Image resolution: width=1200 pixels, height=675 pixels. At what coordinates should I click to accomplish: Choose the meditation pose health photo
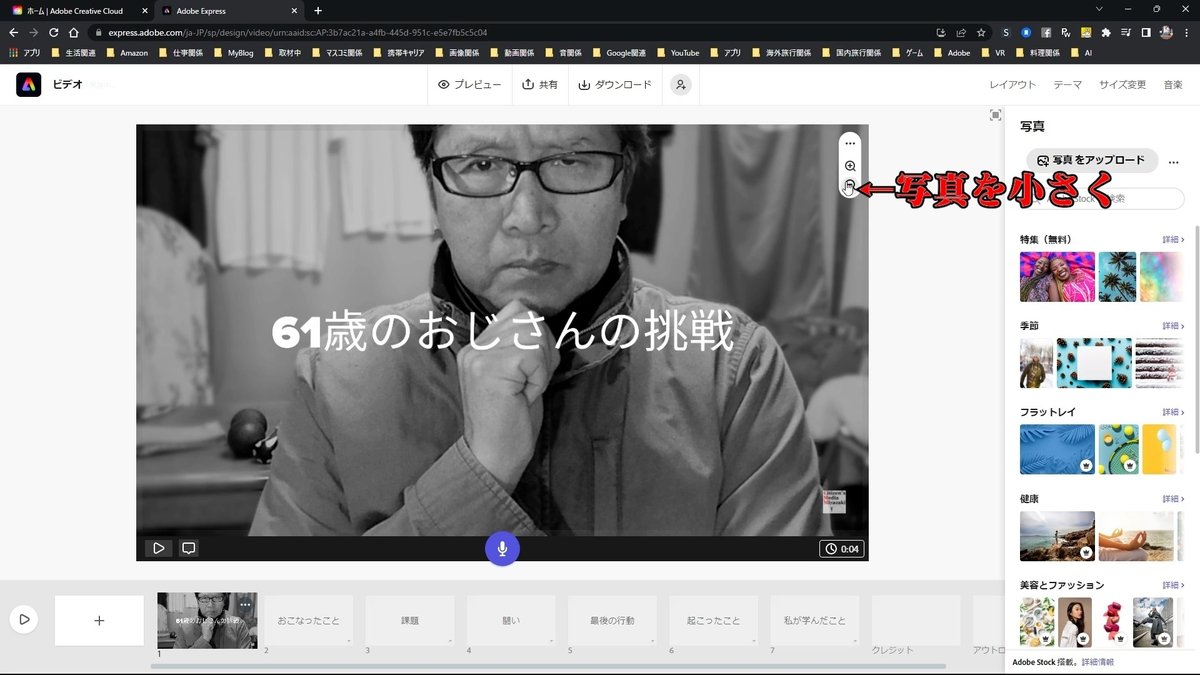click(1136, 536)
